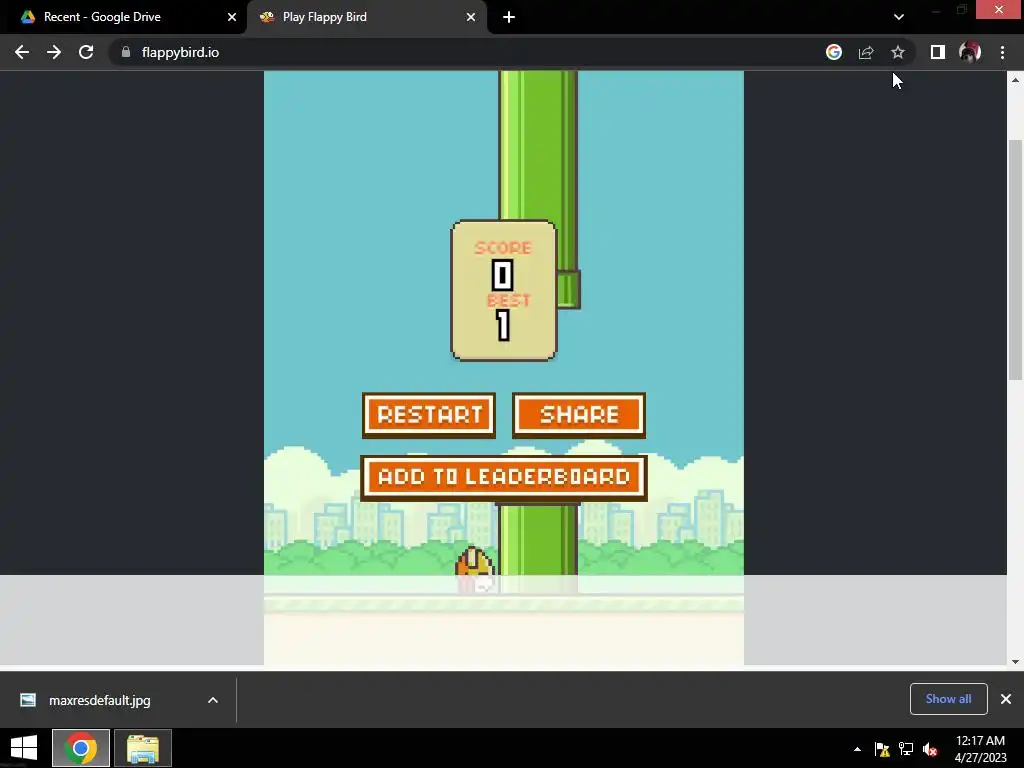The width and height of the screenshot is (1024, 768).
Task: Click the Action Center flag tray icon
Action: point(882,749)
